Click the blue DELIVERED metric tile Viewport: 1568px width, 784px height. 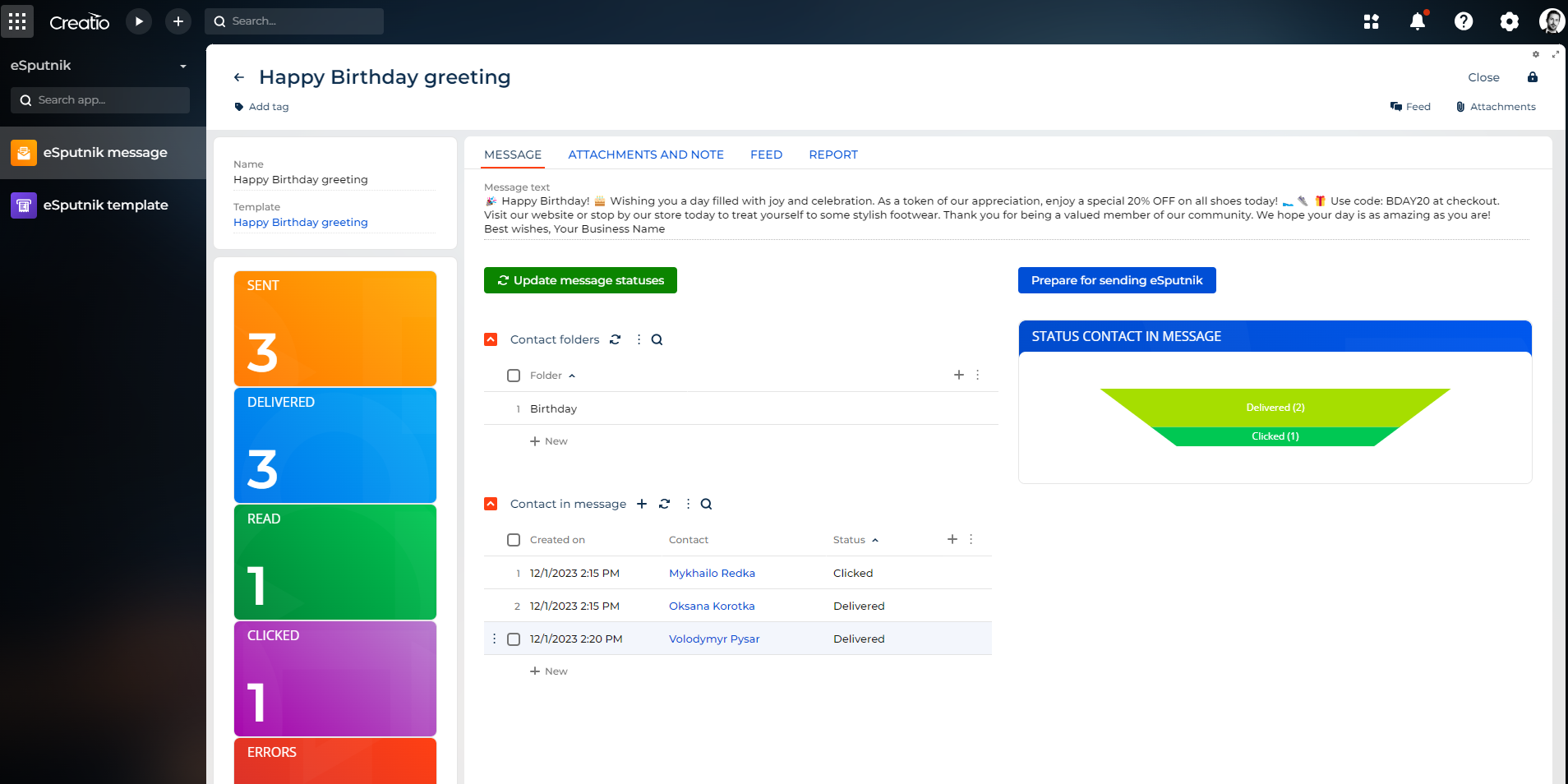[x=335, y=445]
